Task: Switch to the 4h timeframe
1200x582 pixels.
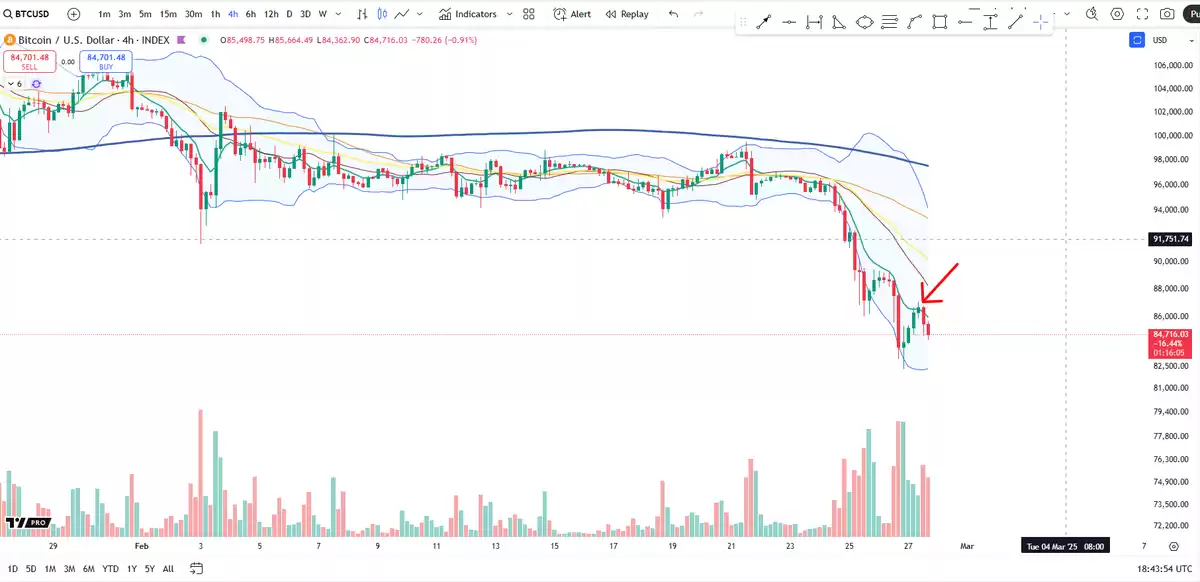Action: tap(233, 14)
